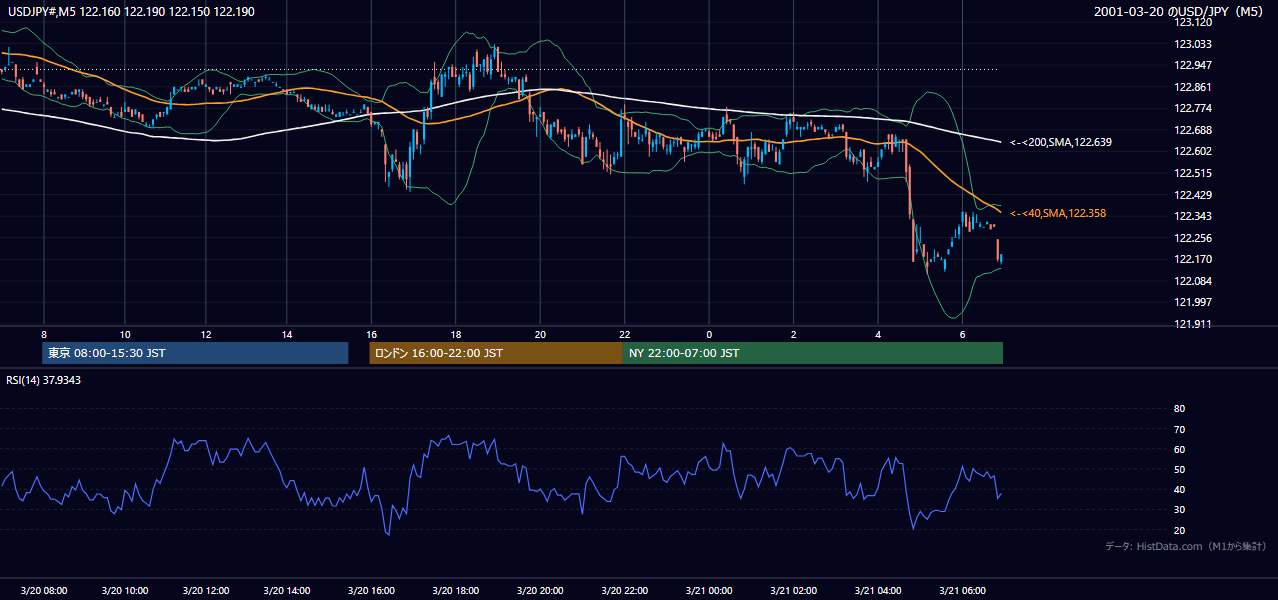The height and width of the screenshot is (600, 1278).
Task: Click the 3/20 16:00 time axis label
Action: (x=372, y=590)
